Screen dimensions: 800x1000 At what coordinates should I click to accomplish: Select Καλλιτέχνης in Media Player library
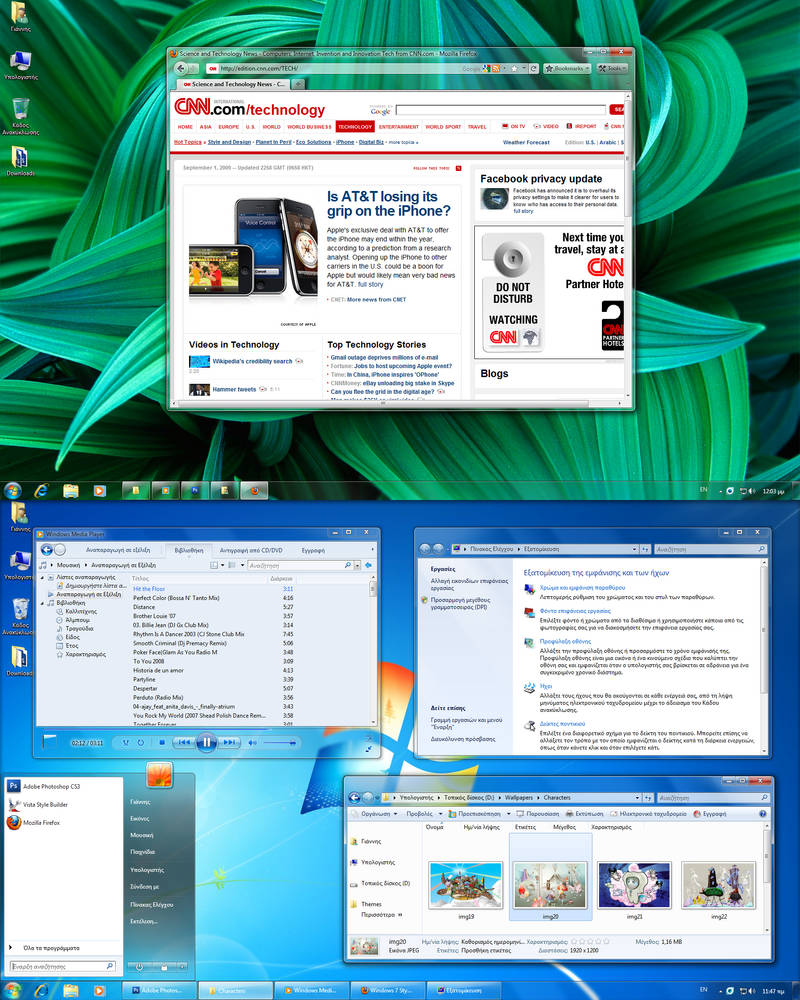[x=81, y=611]
